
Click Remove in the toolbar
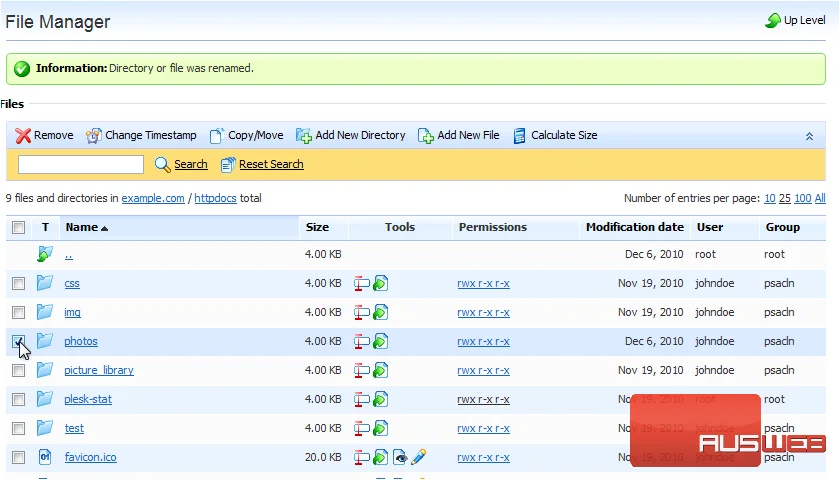(x=44, y=136)
